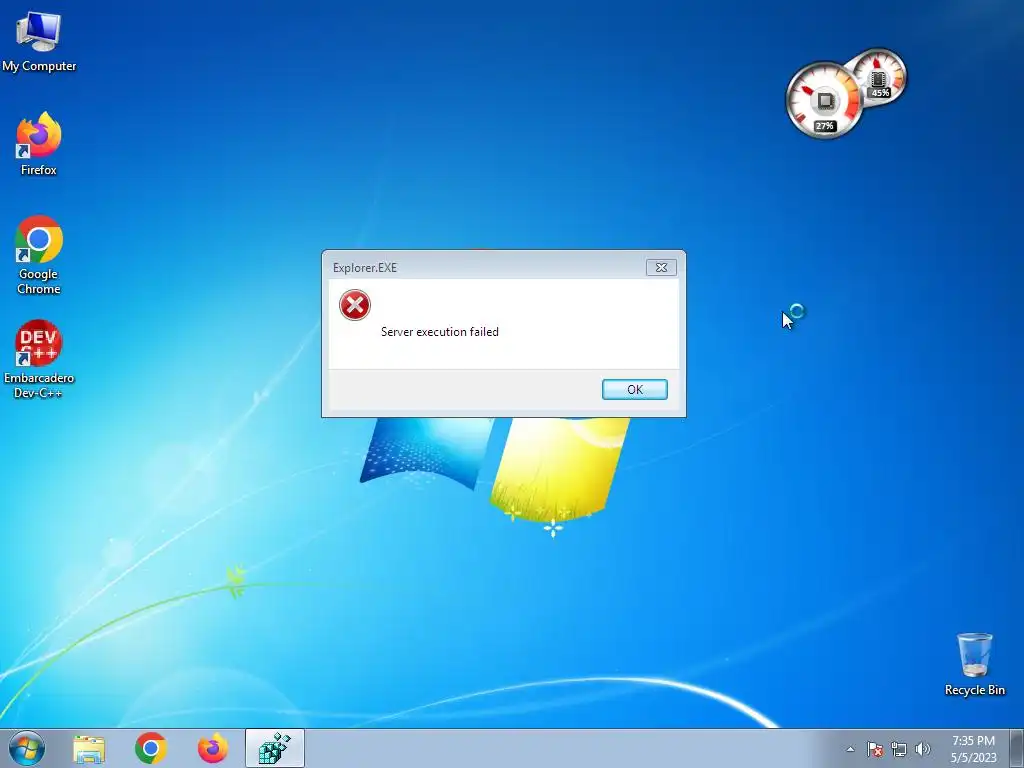Select the Recycle Bin icon
The height and width of the screenshot is (768, 1024).
tap(974, 664)
